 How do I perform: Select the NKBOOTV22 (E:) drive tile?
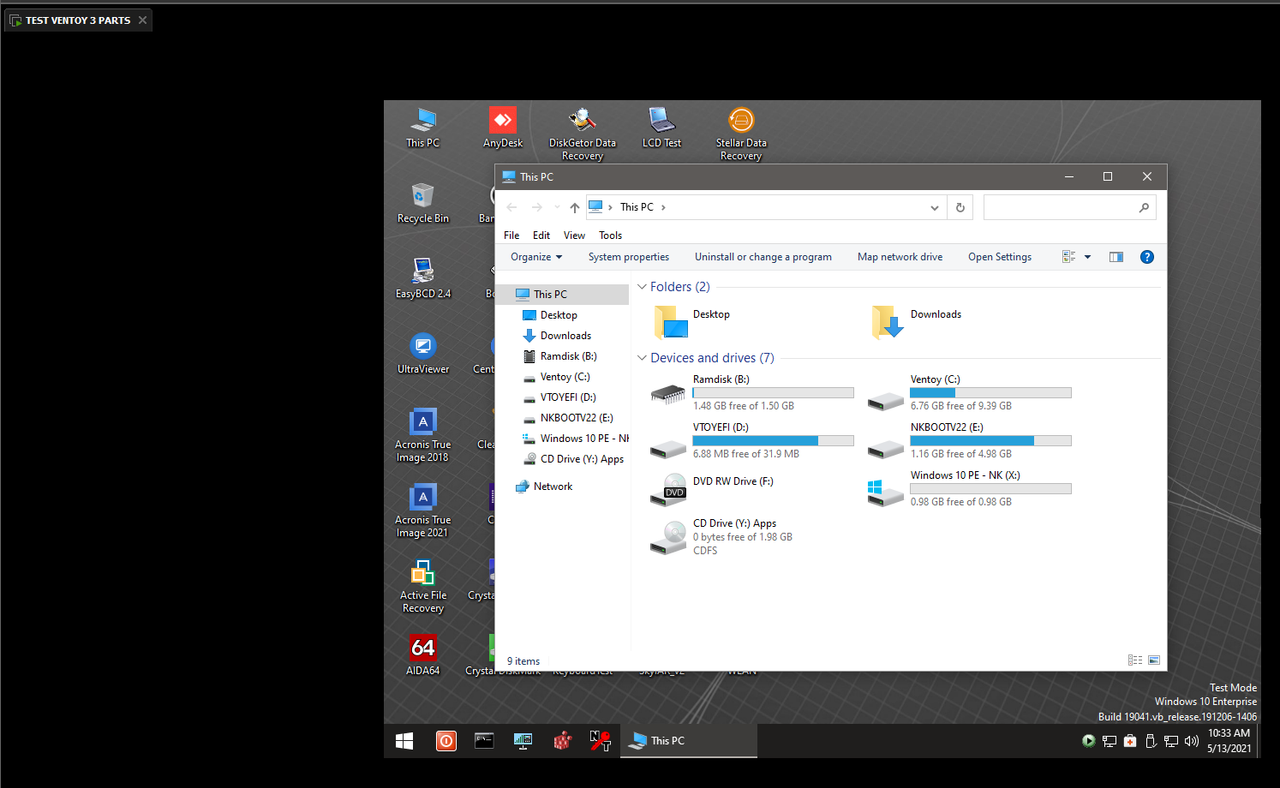[969, 440]
